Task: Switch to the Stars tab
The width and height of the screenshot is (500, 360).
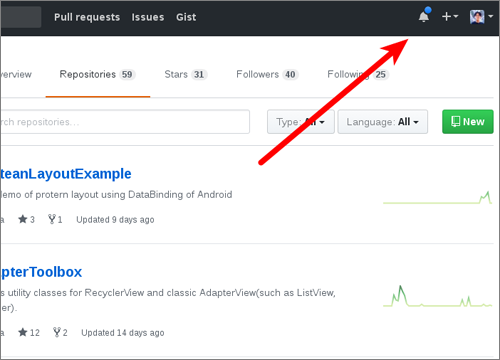Action: 186,74
